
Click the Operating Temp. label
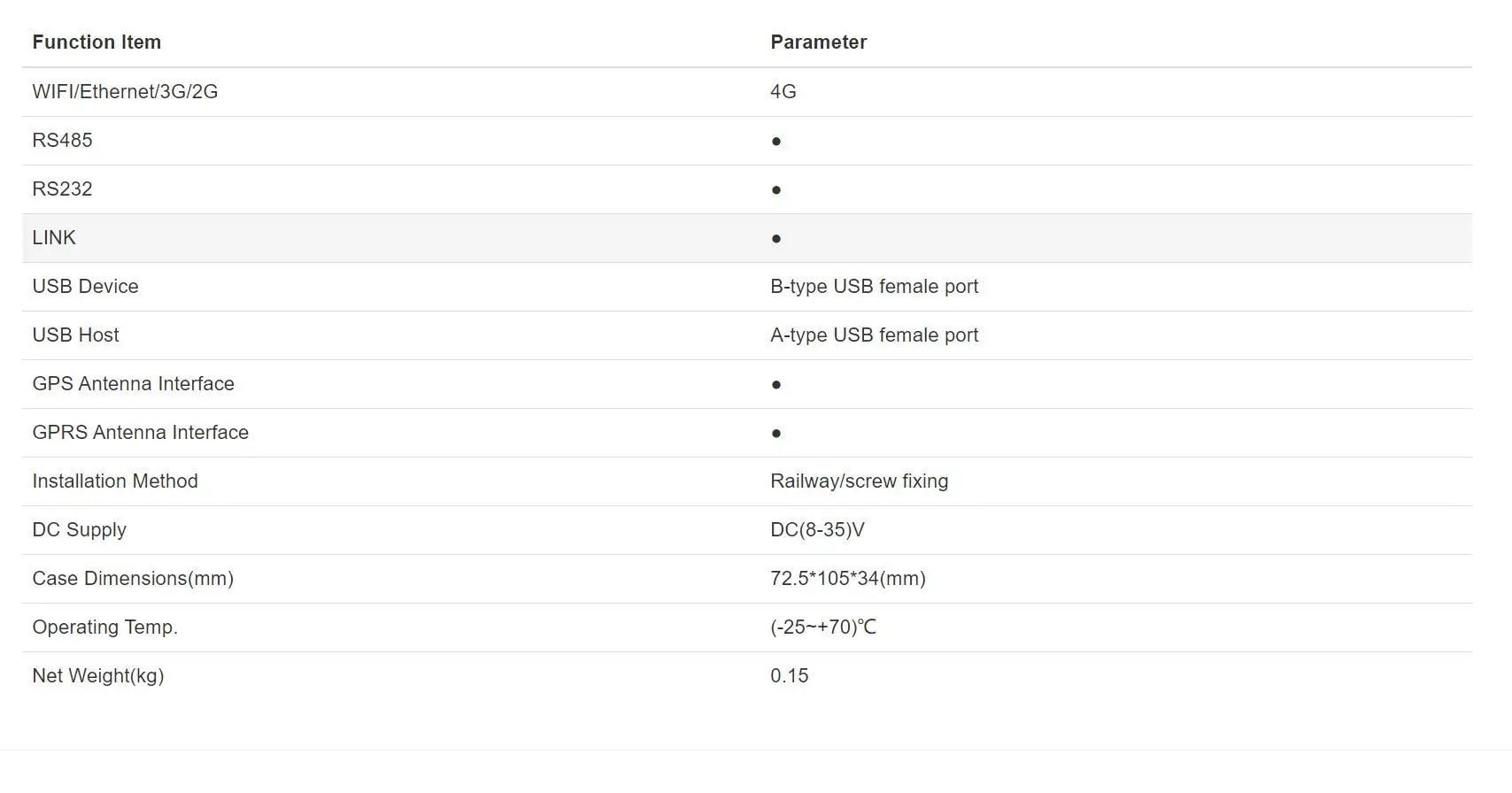coord(104,627)
